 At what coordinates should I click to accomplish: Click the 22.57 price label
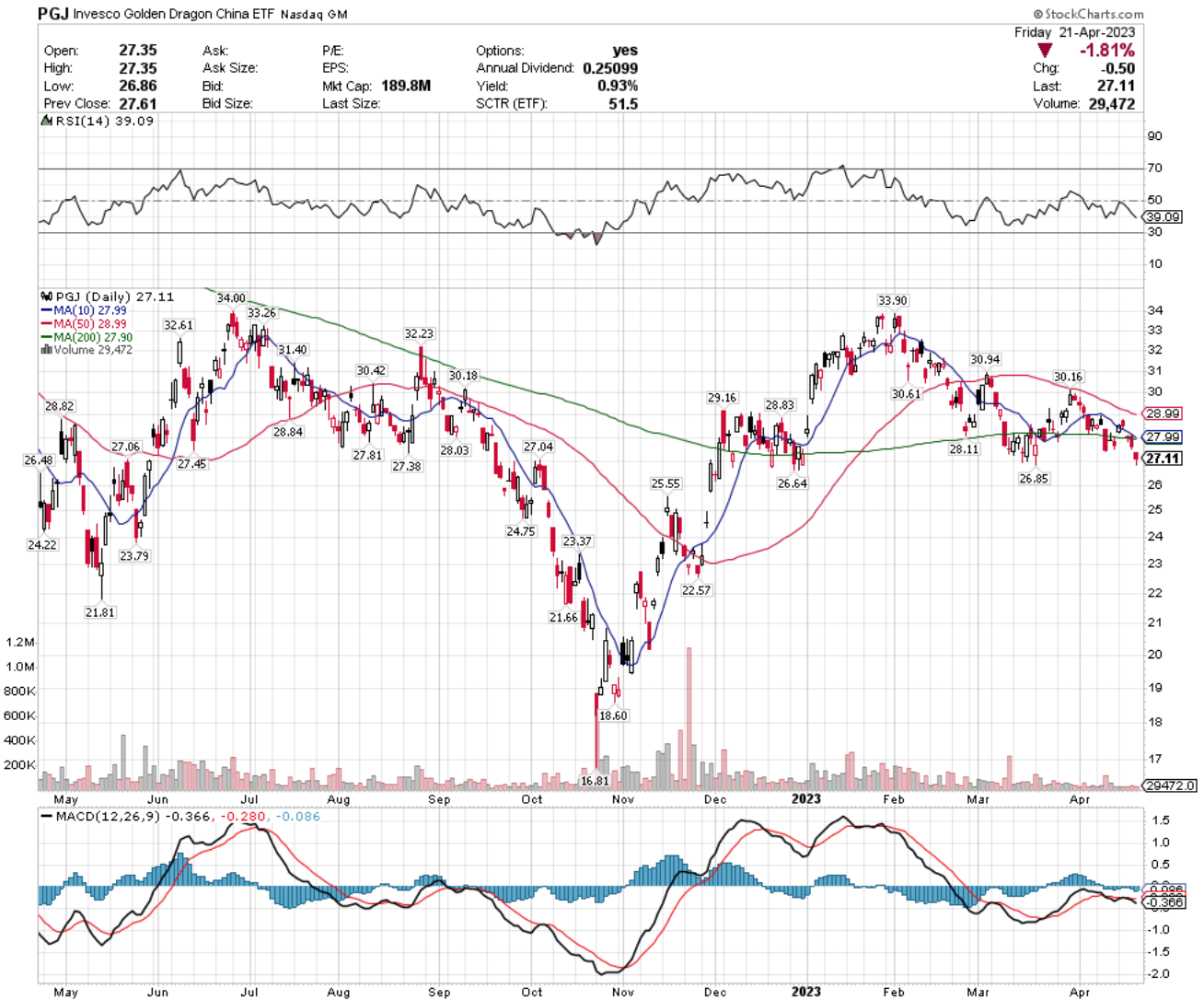coord(696,591)
